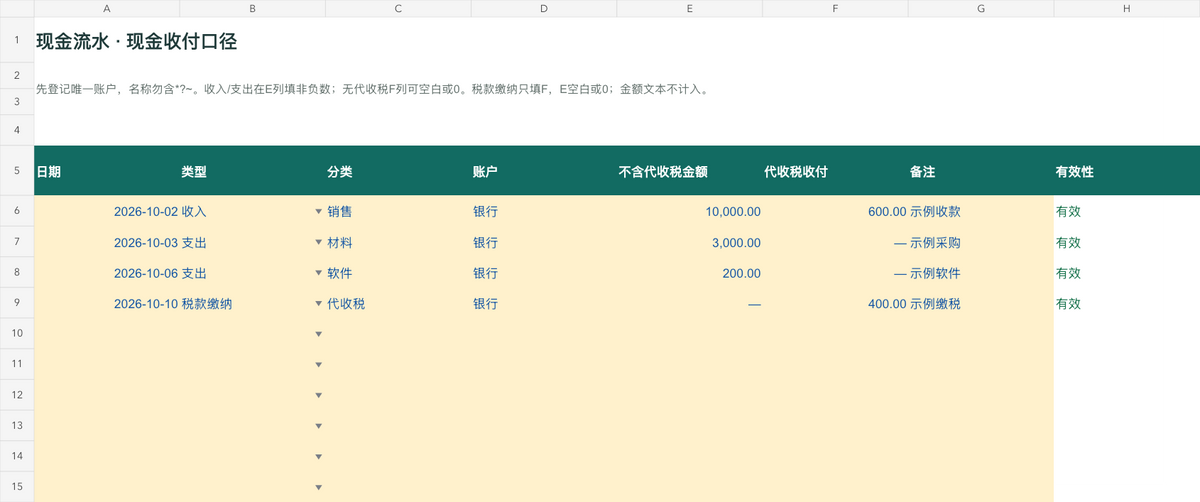Select the note cell 示例采购
Image resolution: width=1200 pixels, height=502 pixels.
[x=981, y=243]
